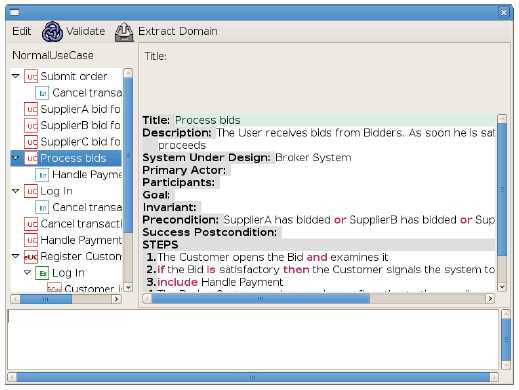Collapse the top-level Log In node
The width and height of the screenshot is (519, 390).
point(16,191)
